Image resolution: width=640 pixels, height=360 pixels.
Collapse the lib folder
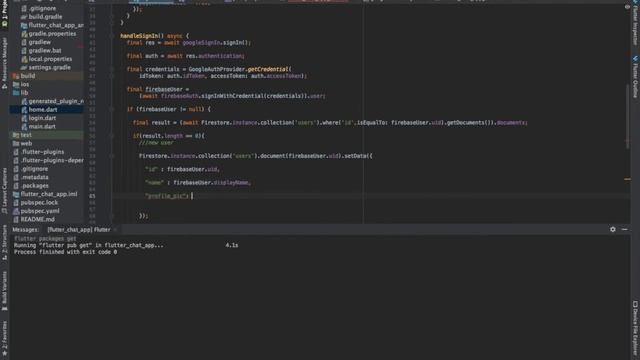point(24,93)
